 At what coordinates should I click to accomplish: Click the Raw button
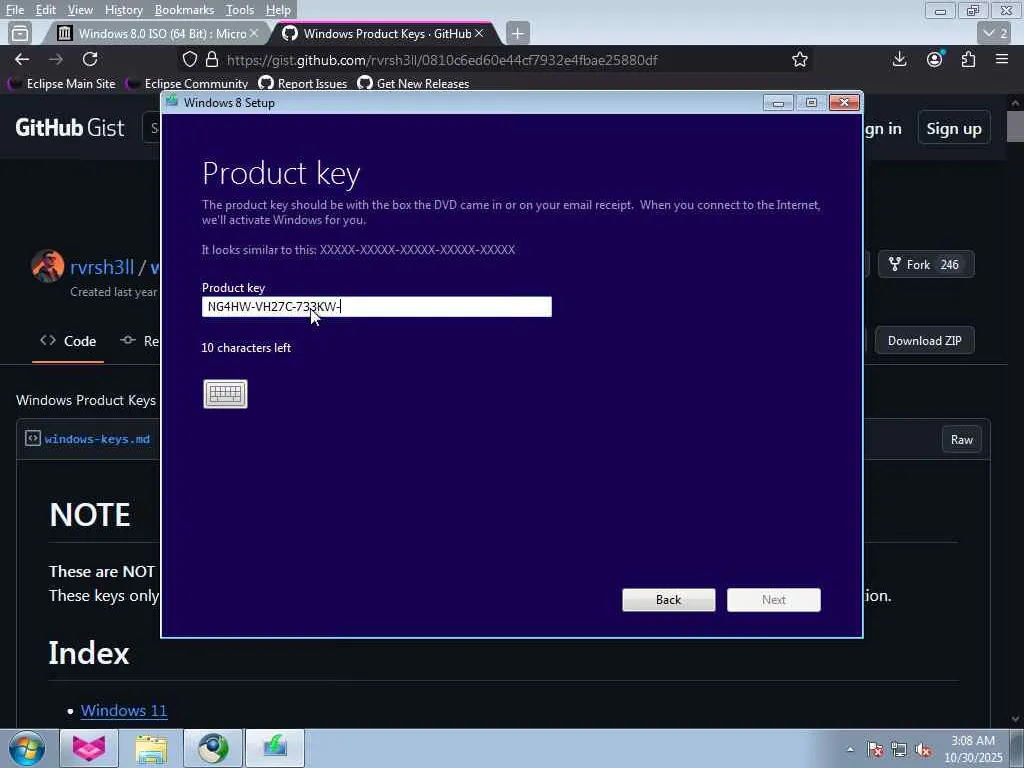961,440
